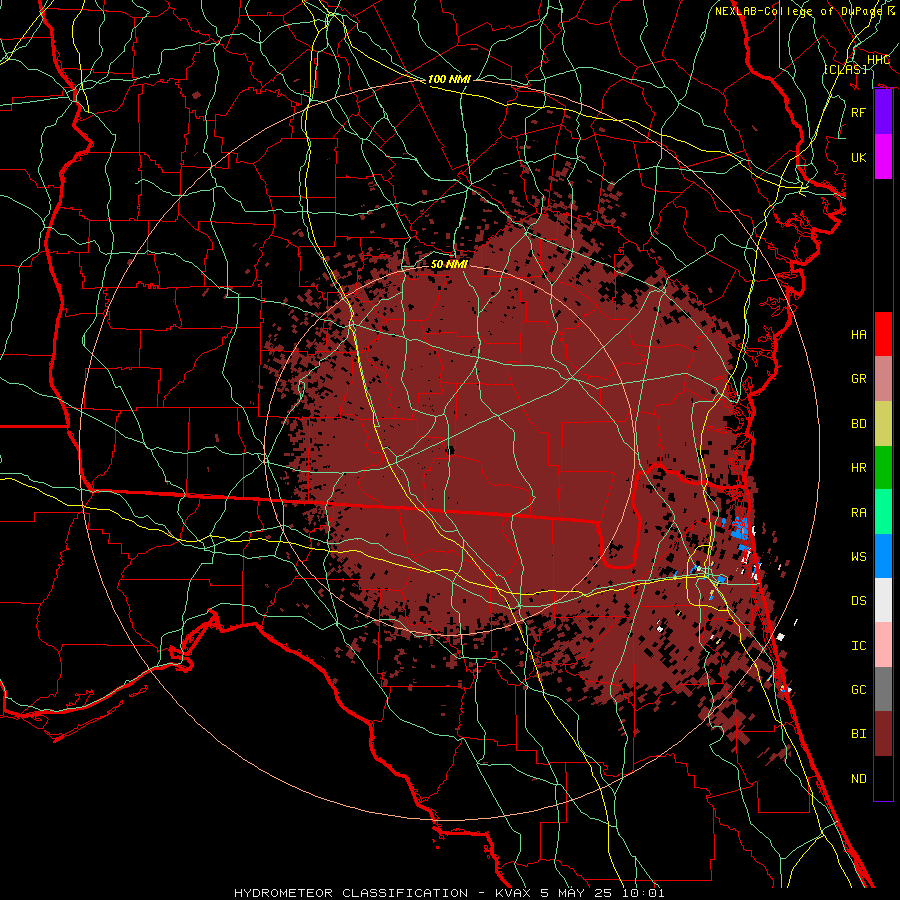Click the 50 NMI range ring label
Viewport: 900px width, 900px height.
tap(449, 264)
